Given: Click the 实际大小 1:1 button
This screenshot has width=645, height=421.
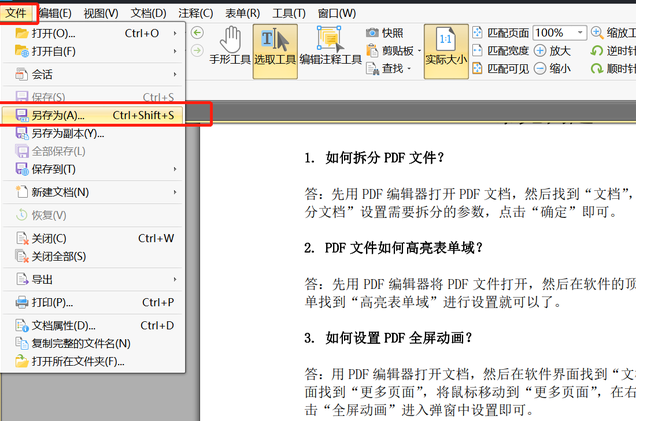Looking at the screenshot, I should click(x=446, y=51).
